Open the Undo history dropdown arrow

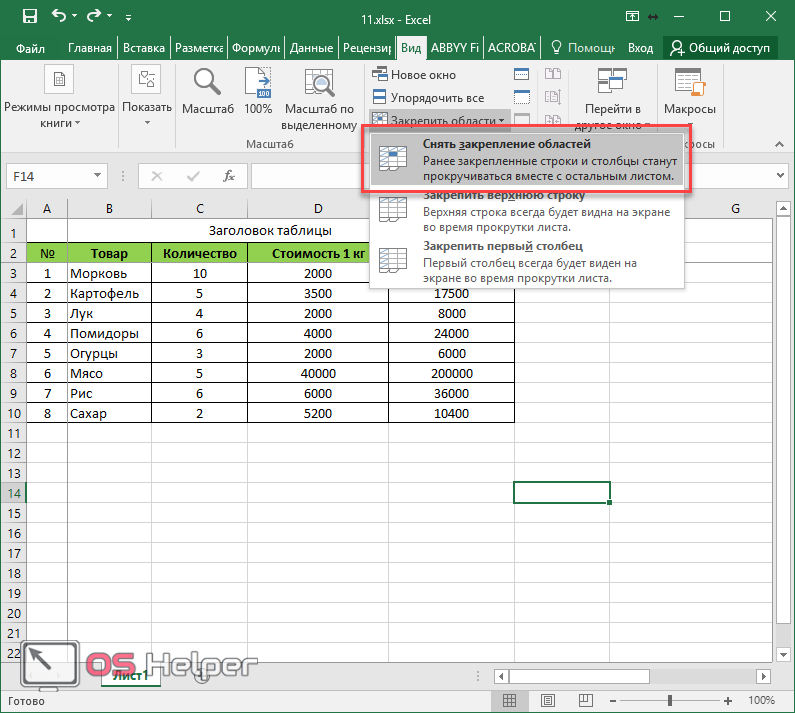[x=75, y=17]
